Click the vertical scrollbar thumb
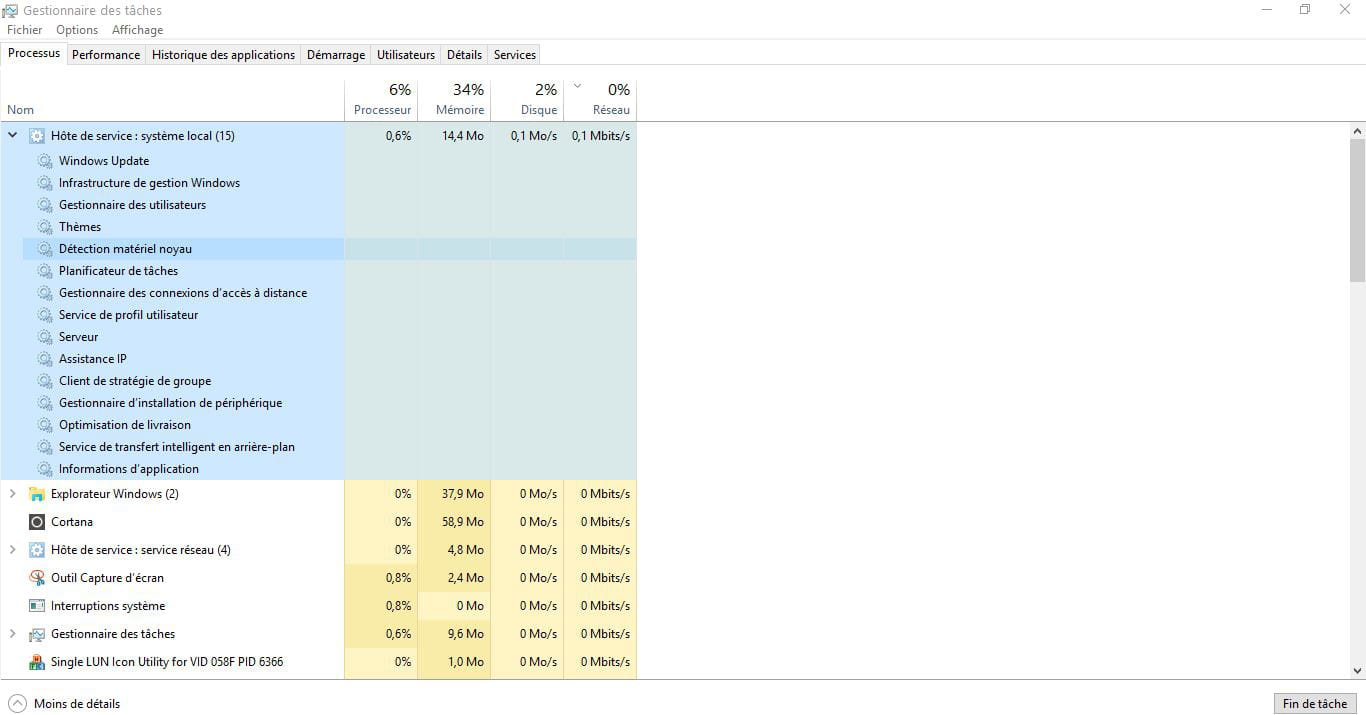This screenshot has width=1366, height=715. (1357, 210)
